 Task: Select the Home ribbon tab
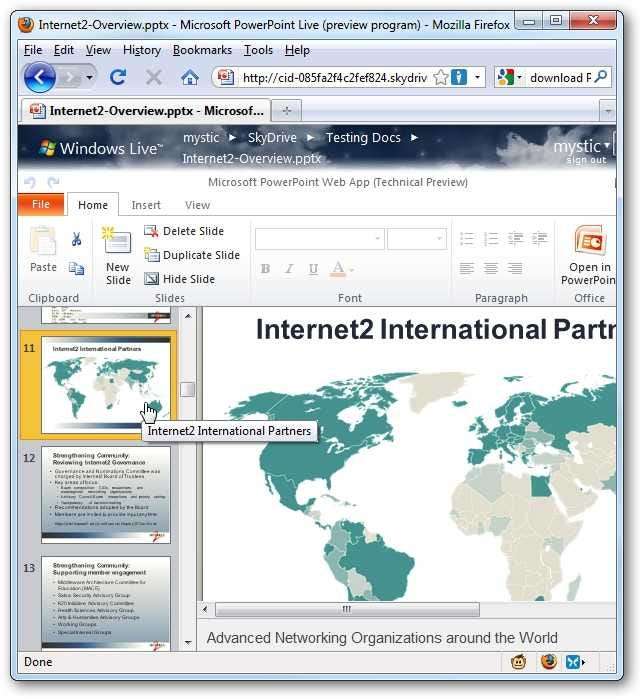pos(93,205)
